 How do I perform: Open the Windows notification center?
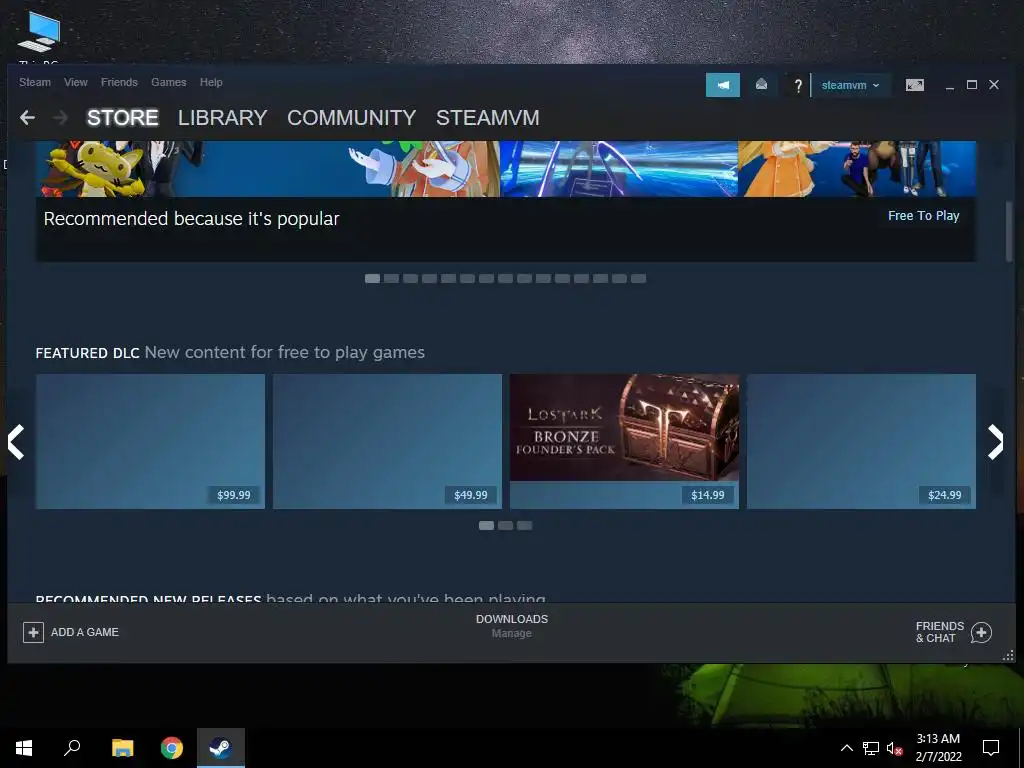pos(991,748)
